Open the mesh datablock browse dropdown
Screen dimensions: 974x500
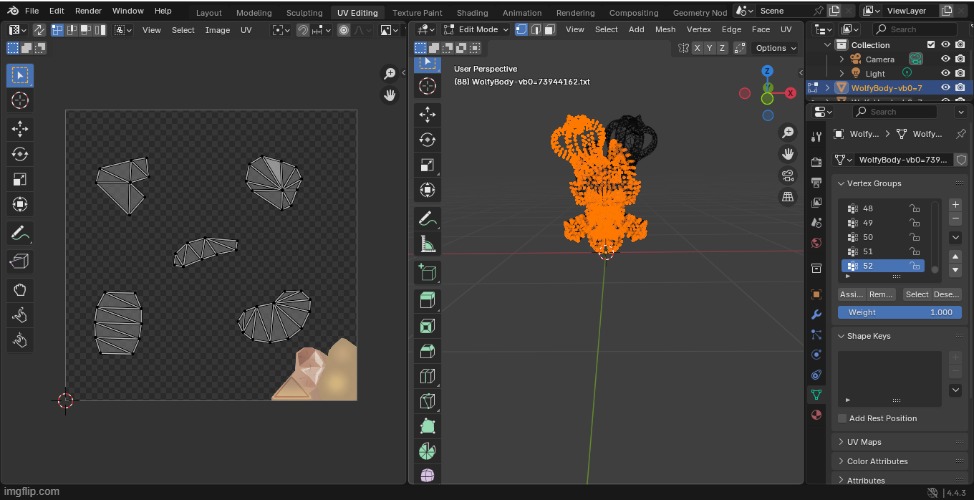coord(844,160)
